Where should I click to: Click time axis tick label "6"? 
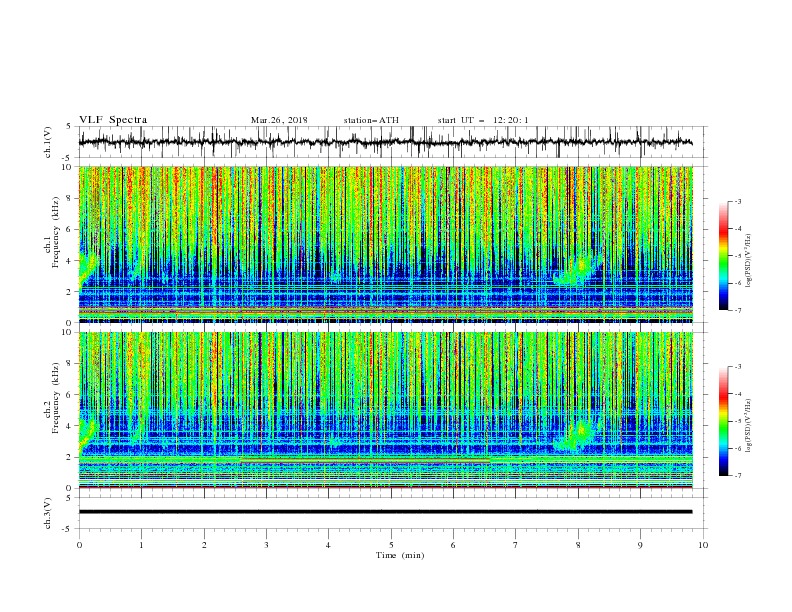click(453, 545)
